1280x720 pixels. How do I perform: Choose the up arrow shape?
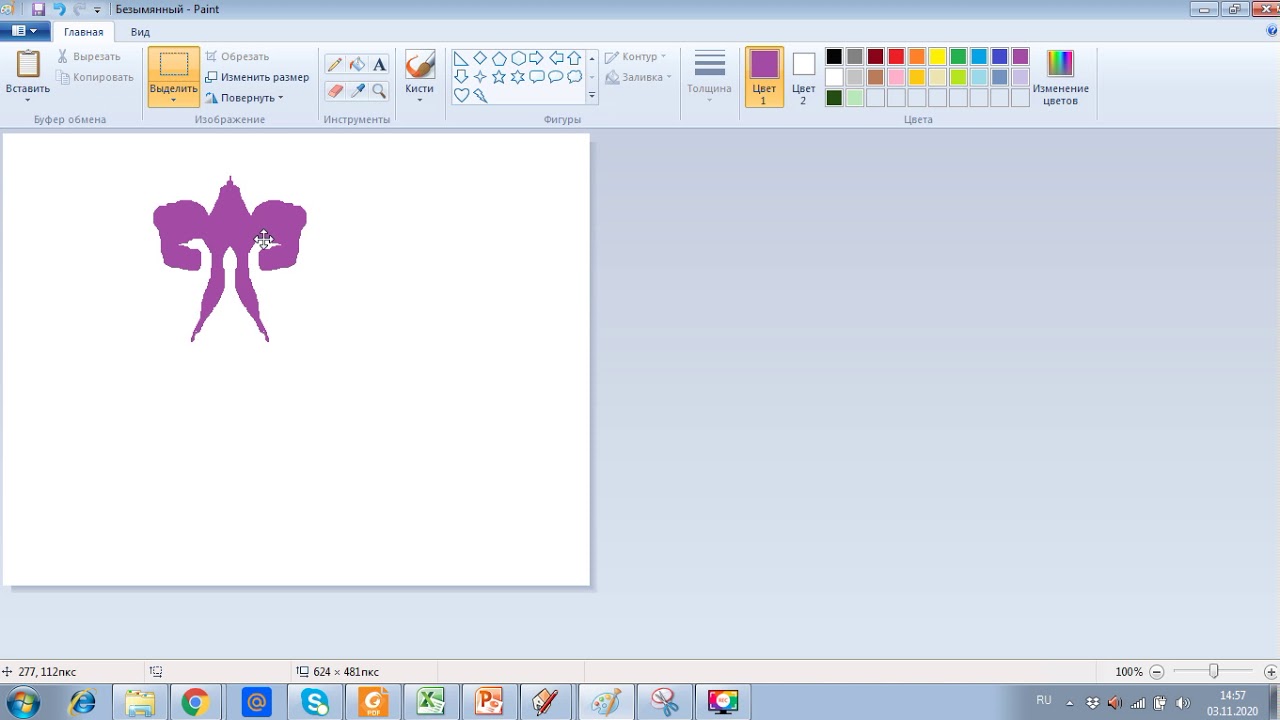click(575, 58)
